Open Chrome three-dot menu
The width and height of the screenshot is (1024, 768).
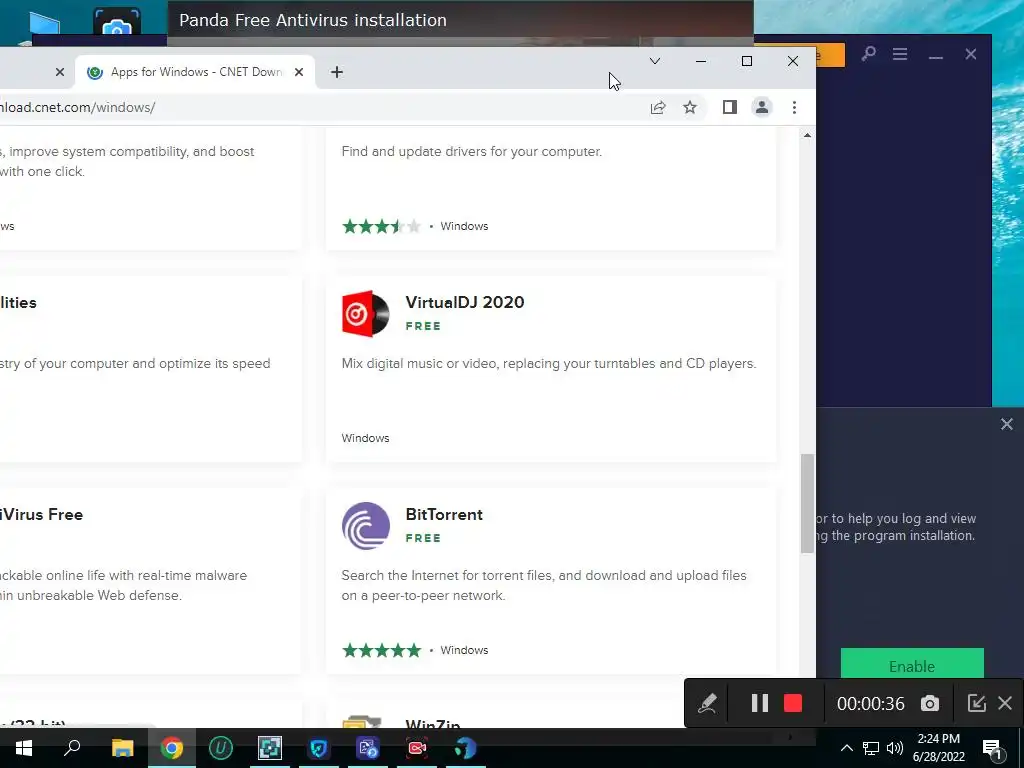point(794,107)
